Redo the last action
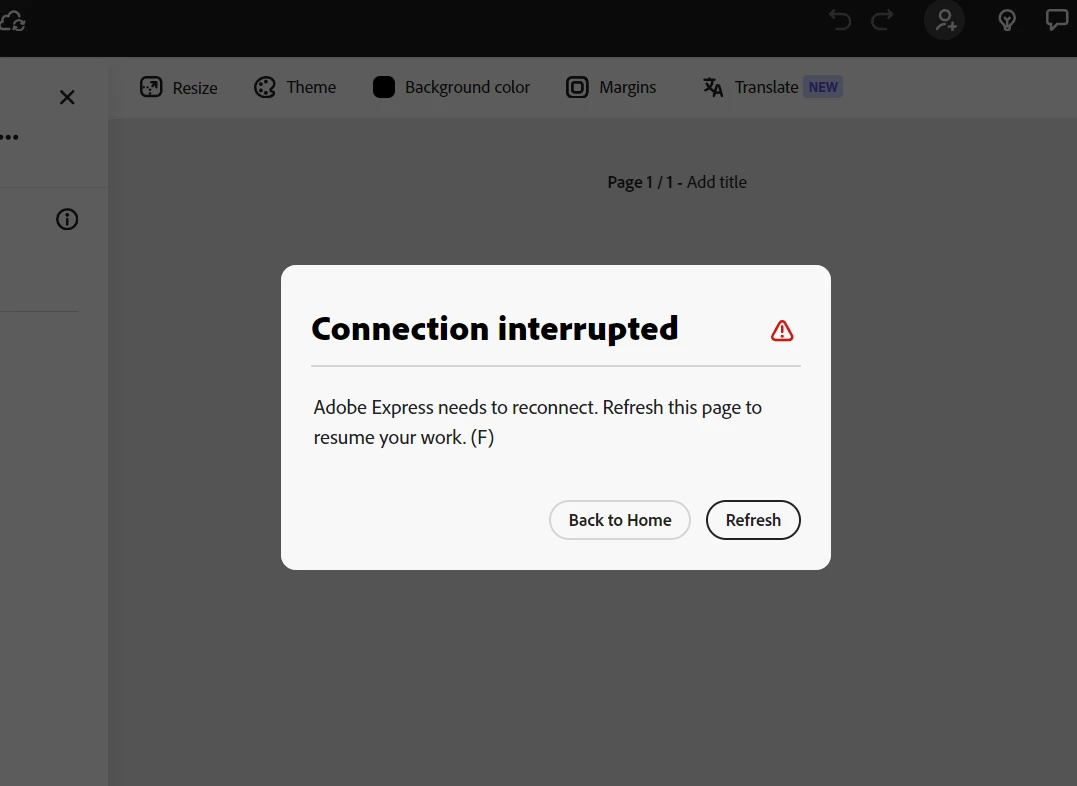This screenshot has width=1077, height=786. 883,20
